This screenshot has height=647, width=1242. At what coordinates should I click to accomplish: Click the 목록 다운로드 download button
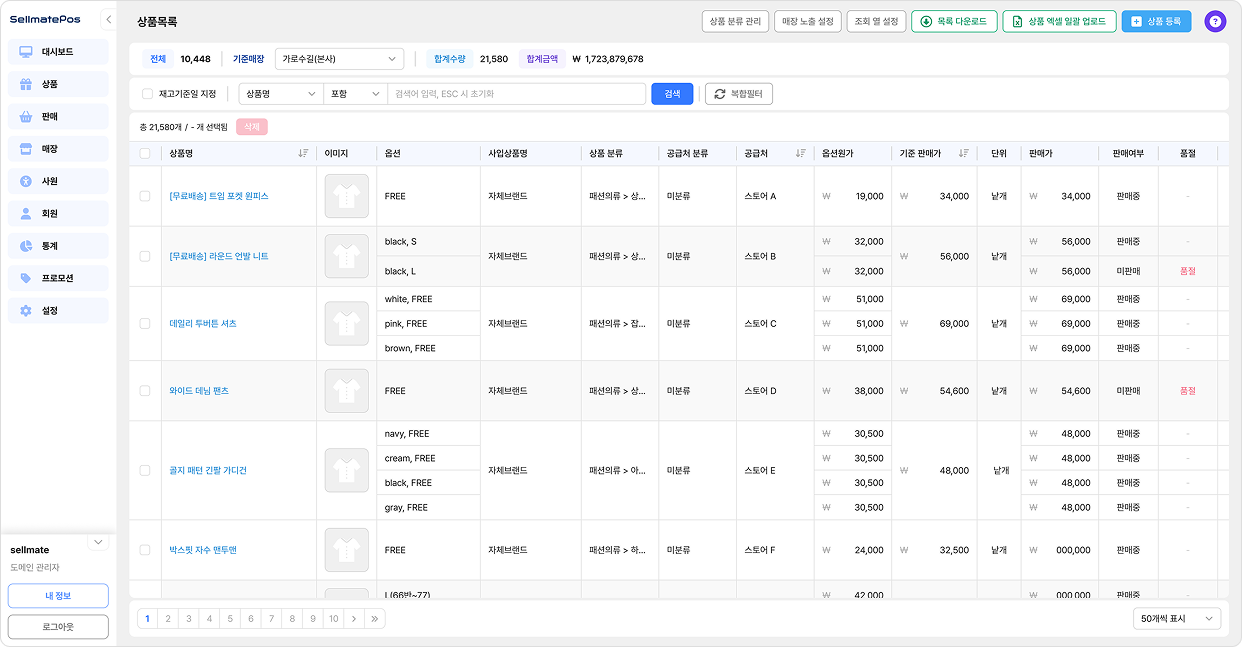click(x=954, y=21)
